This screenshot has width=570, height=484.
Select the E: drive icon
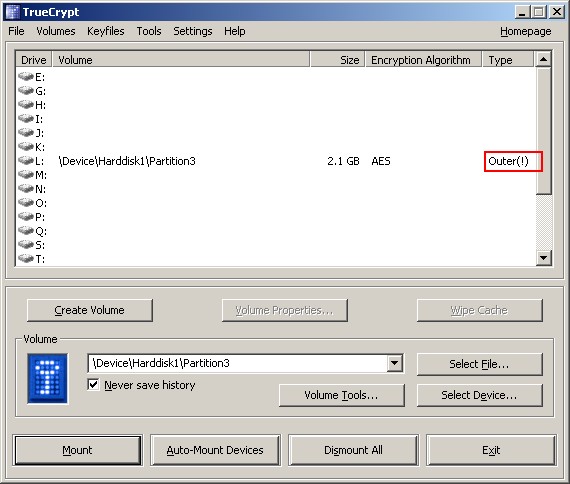coord(26,76)
